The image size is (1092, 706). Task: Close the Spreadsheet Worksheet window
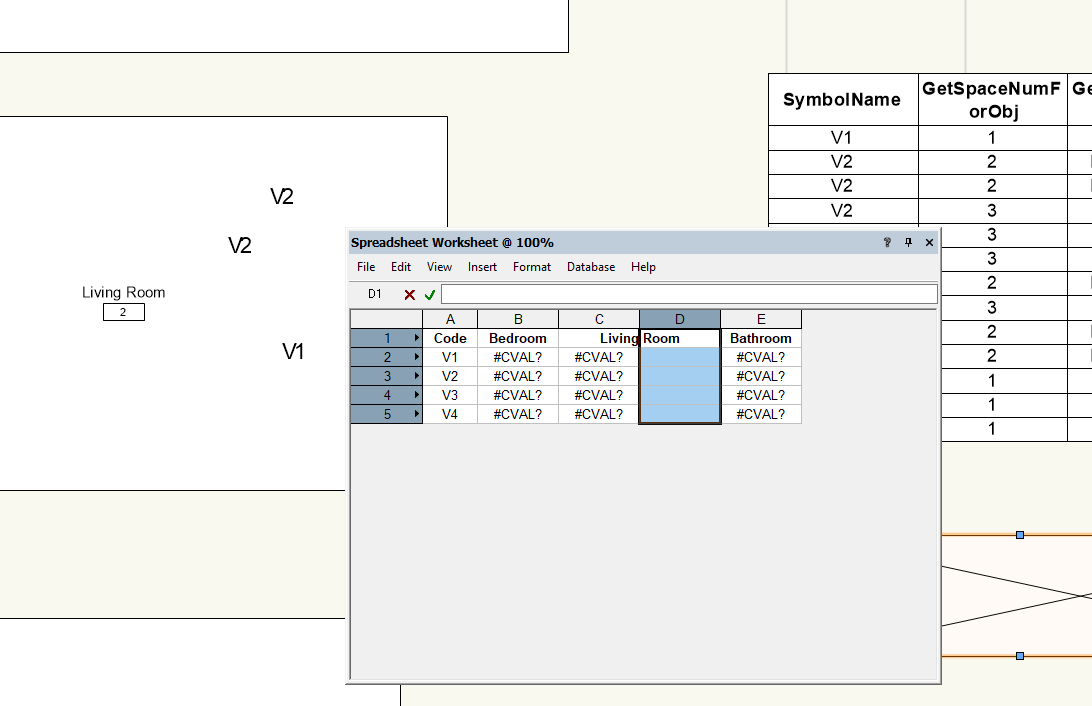[x=929, y=243]
